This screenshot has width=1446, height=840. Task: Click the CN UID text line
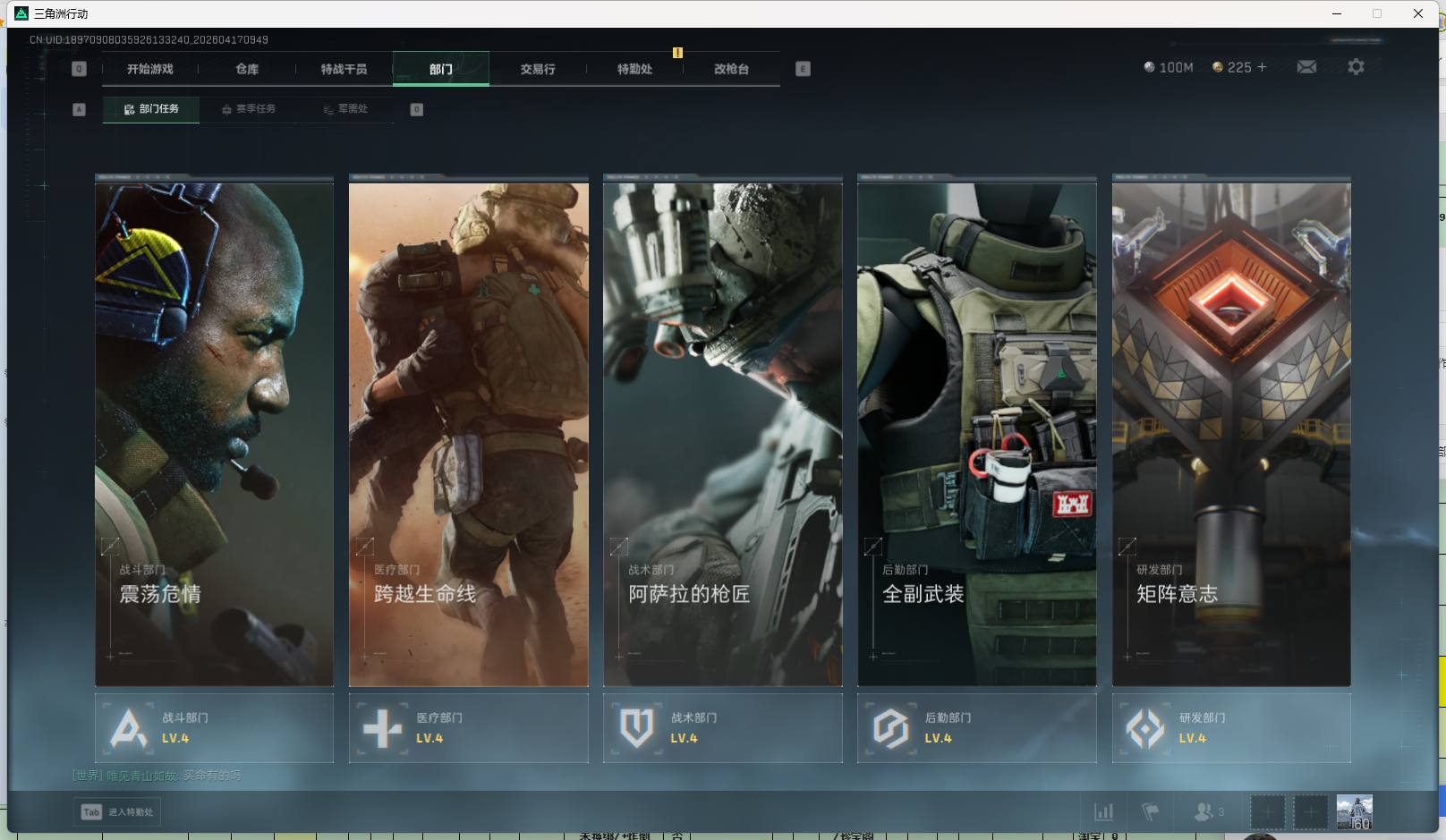pyautogui.click(x=149, y=40)
